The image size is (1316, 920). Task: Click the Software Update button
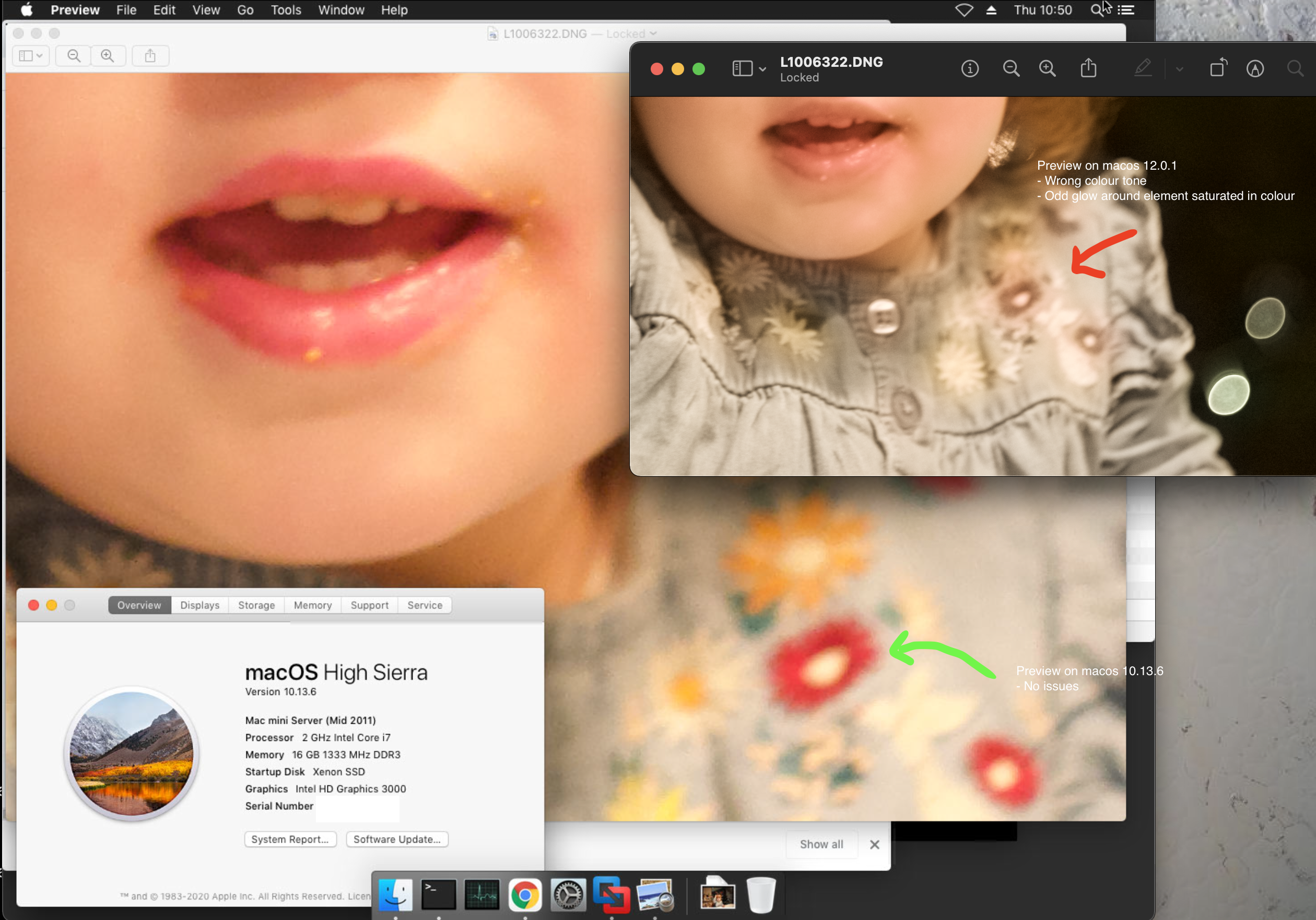click(397, 839)
